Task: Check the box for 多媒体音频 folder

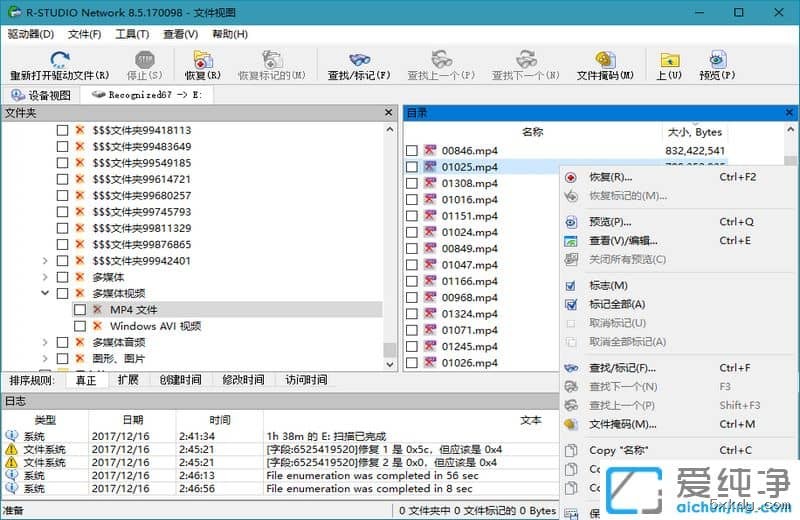Action: 62,342
